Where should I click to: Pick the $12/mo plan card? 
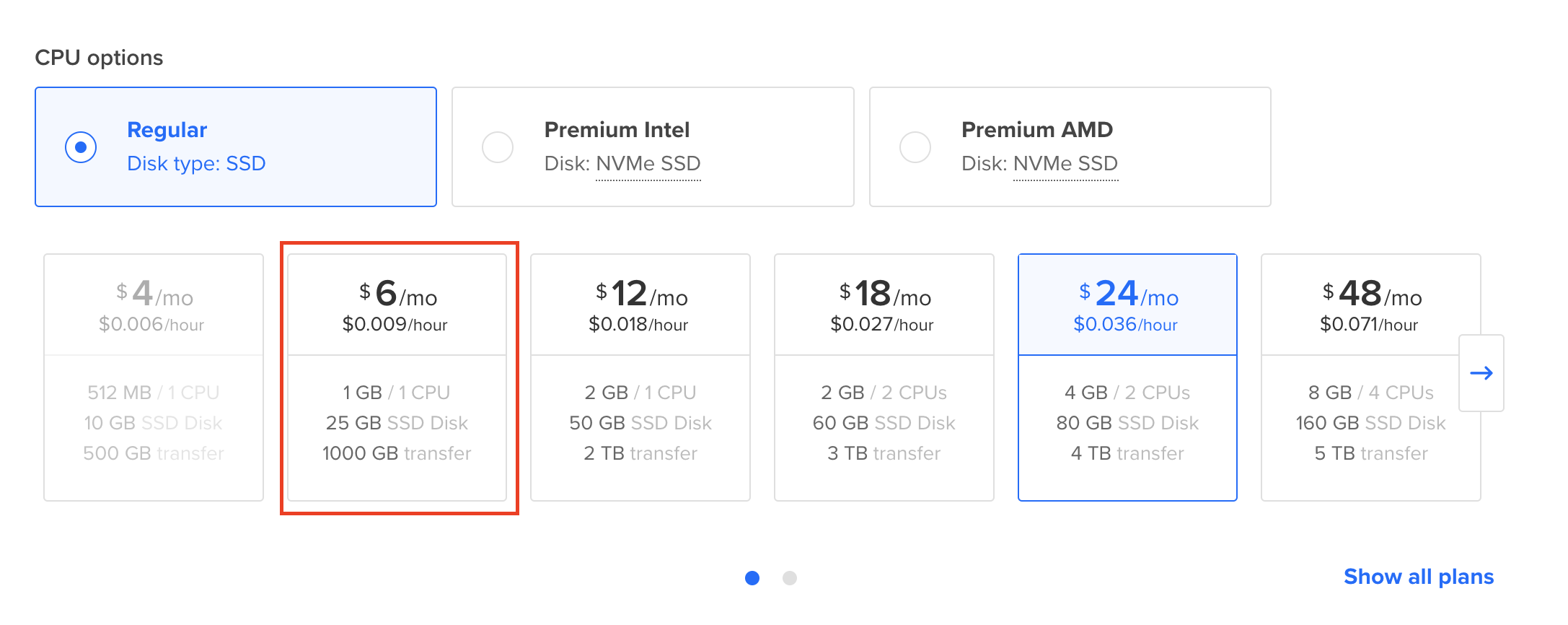640,377
